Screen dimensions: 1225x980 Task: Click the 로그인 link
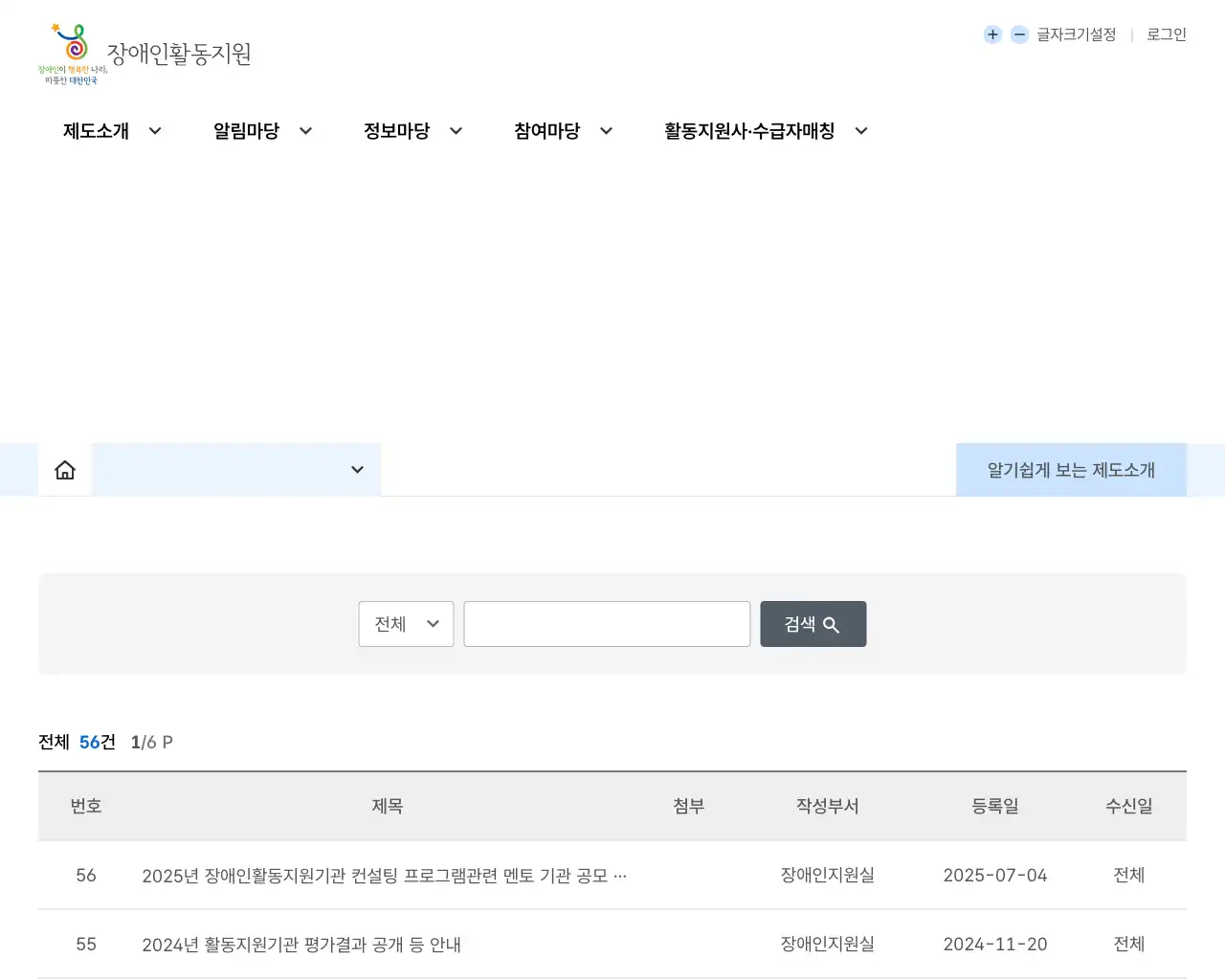pos(1165,34)
